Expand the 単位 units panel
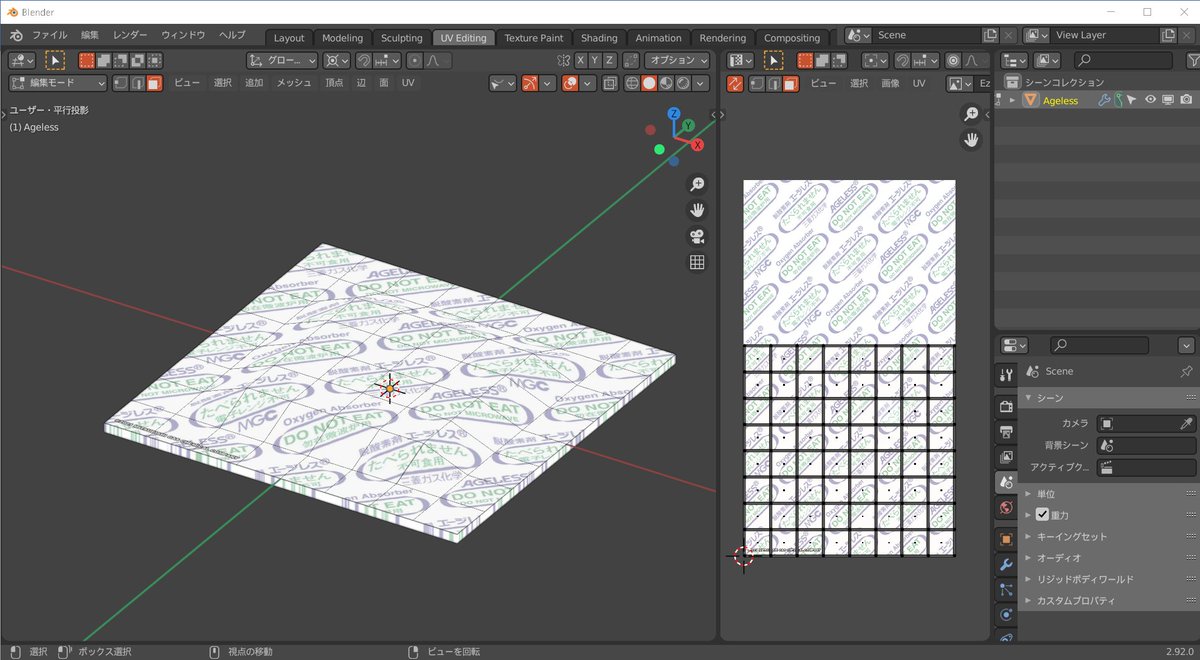 [1044, 494]
